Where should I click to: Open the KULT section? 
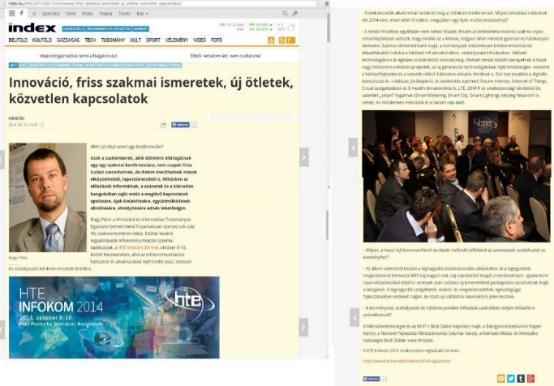(x=135, y=40)
